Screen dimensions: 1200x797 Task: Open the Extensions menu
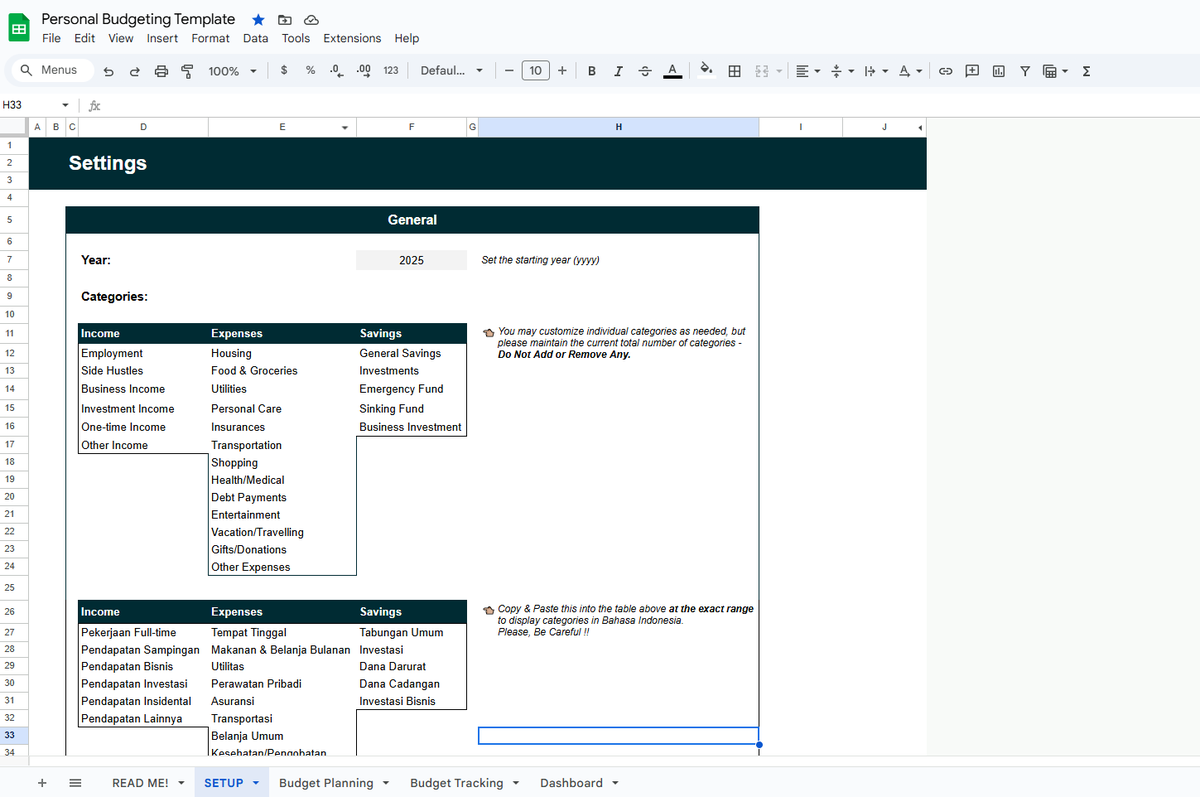(352, 38)
